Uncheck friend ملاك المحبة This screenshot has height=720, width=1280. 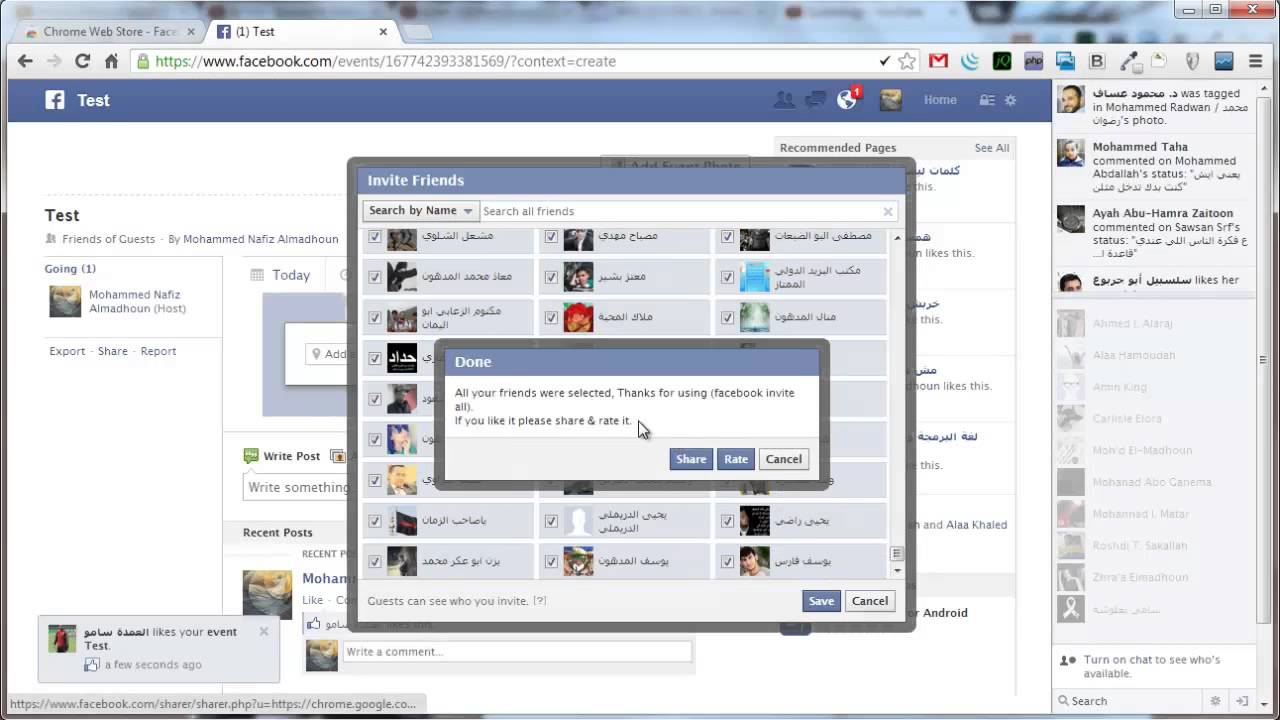click(x=551, y=318)
